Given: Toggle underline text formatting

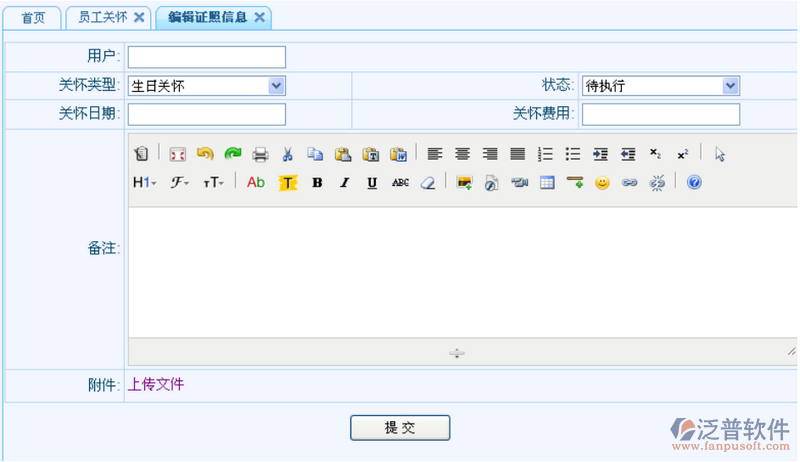Looking at the screenshot, I should (372, 183).
